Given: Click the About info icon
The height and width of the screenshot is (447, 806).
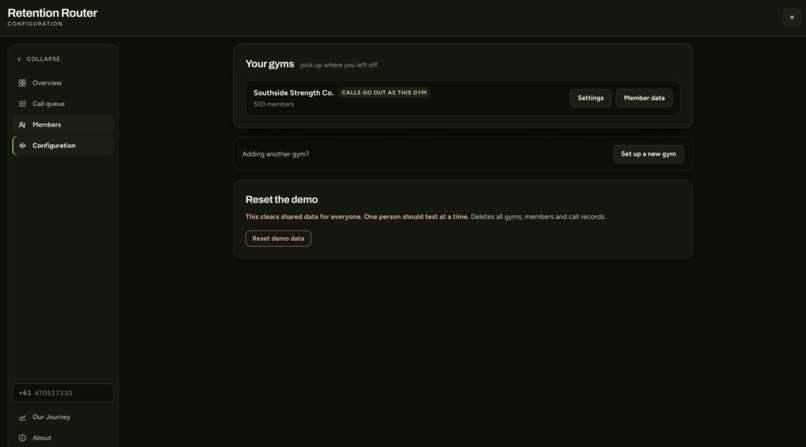Looking at the screenshot, I should 22,438.
